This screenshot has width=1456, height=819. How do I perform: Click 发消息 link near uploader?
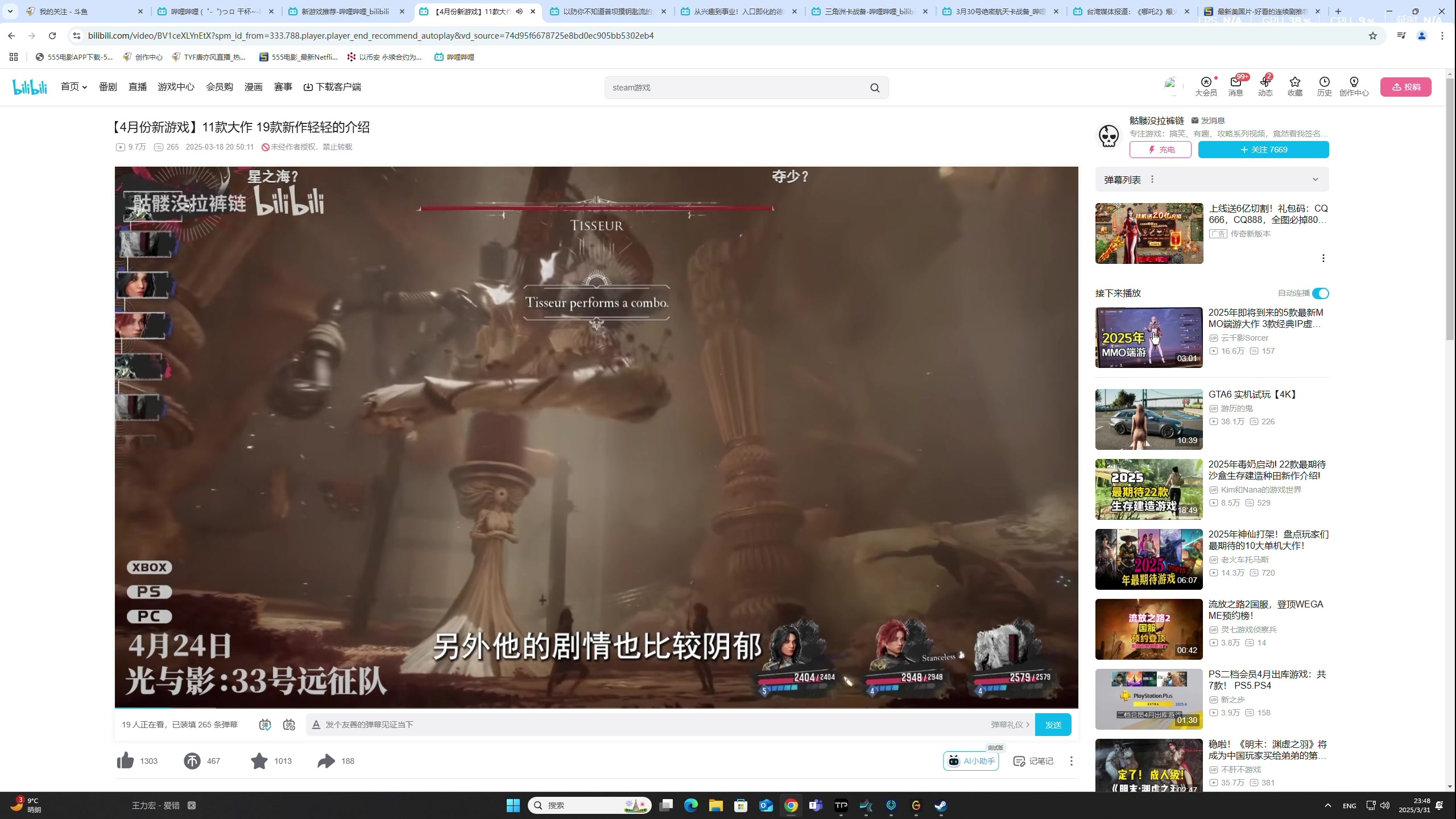point(1208,121)
